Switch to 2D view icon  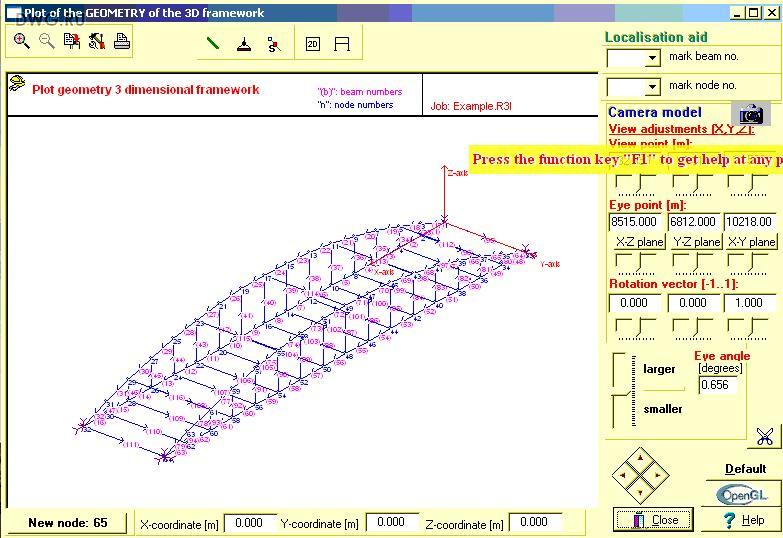point(312,44)
